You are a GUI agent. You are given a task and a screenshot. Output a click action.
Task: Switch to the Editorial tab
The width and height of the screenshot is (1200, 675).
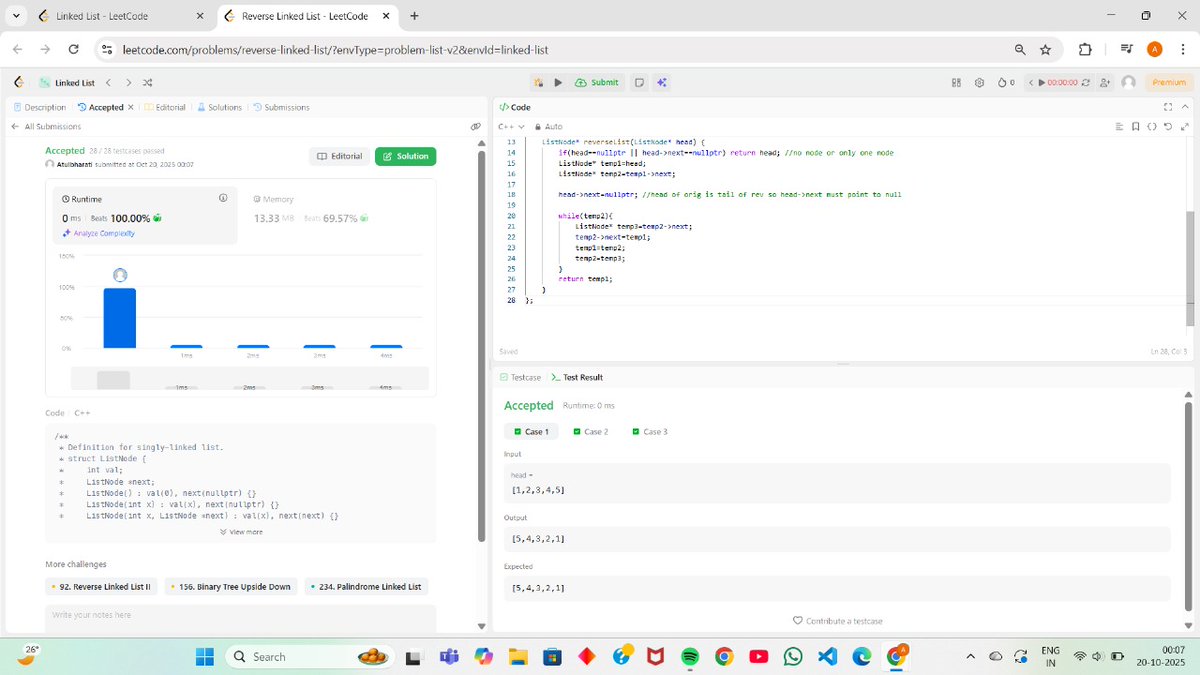[165, 107]
